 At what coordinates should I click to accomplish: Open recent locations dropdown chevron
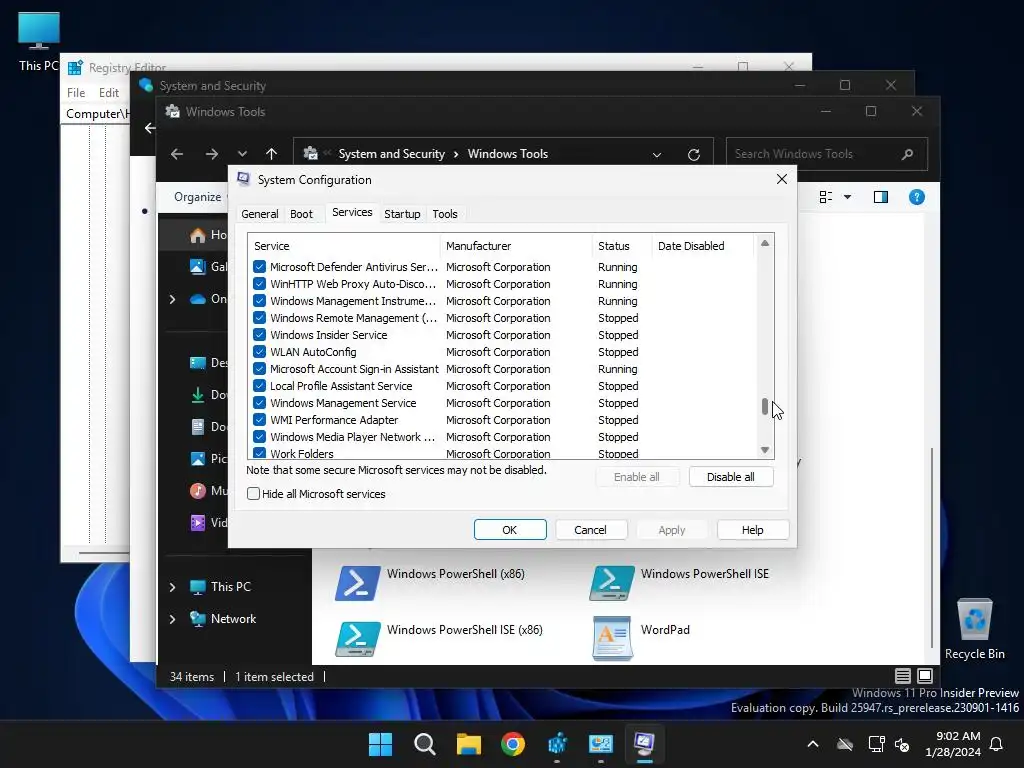(x=242, y=154)
